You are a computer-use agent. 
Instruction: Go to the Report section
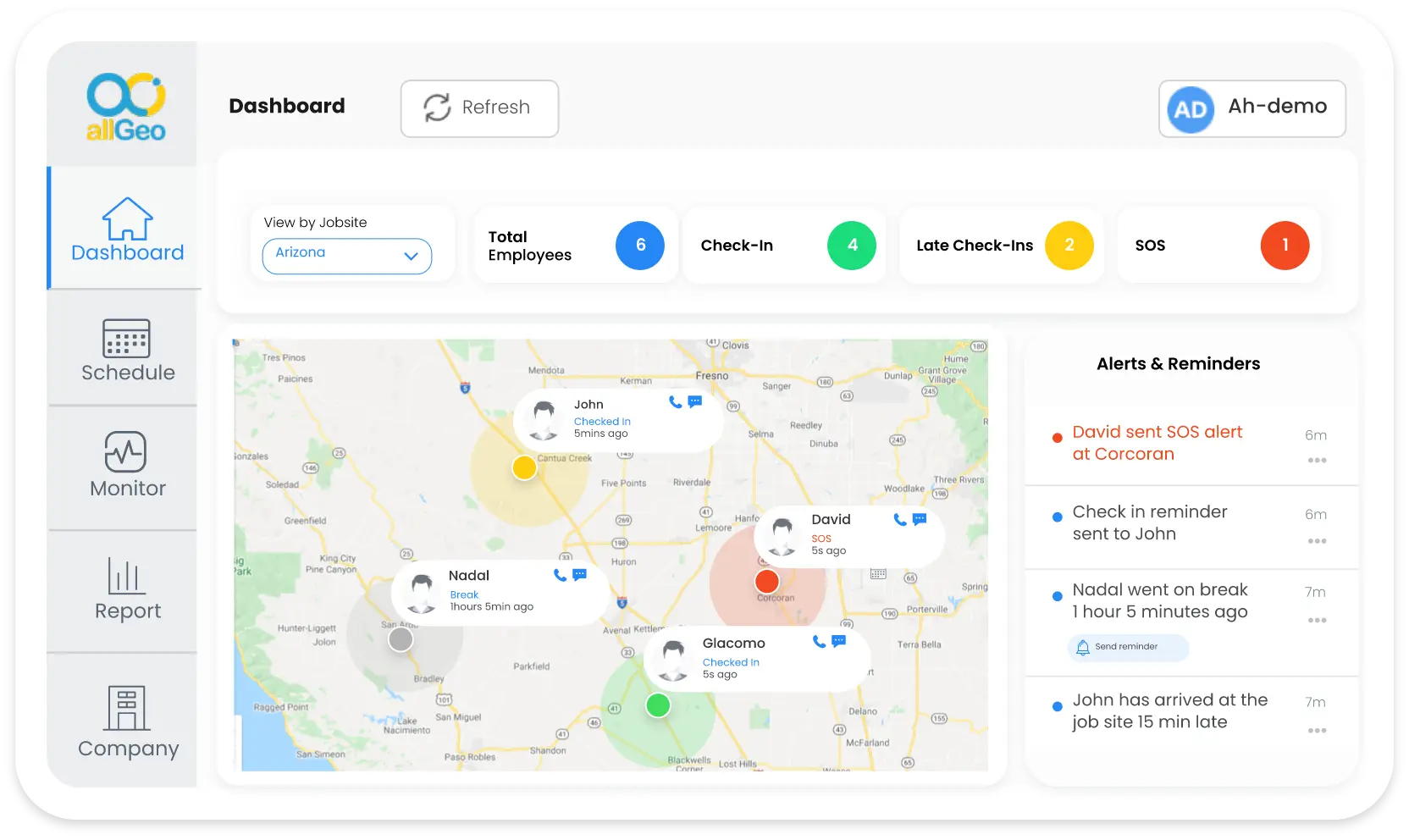click(x=127, y=589)
